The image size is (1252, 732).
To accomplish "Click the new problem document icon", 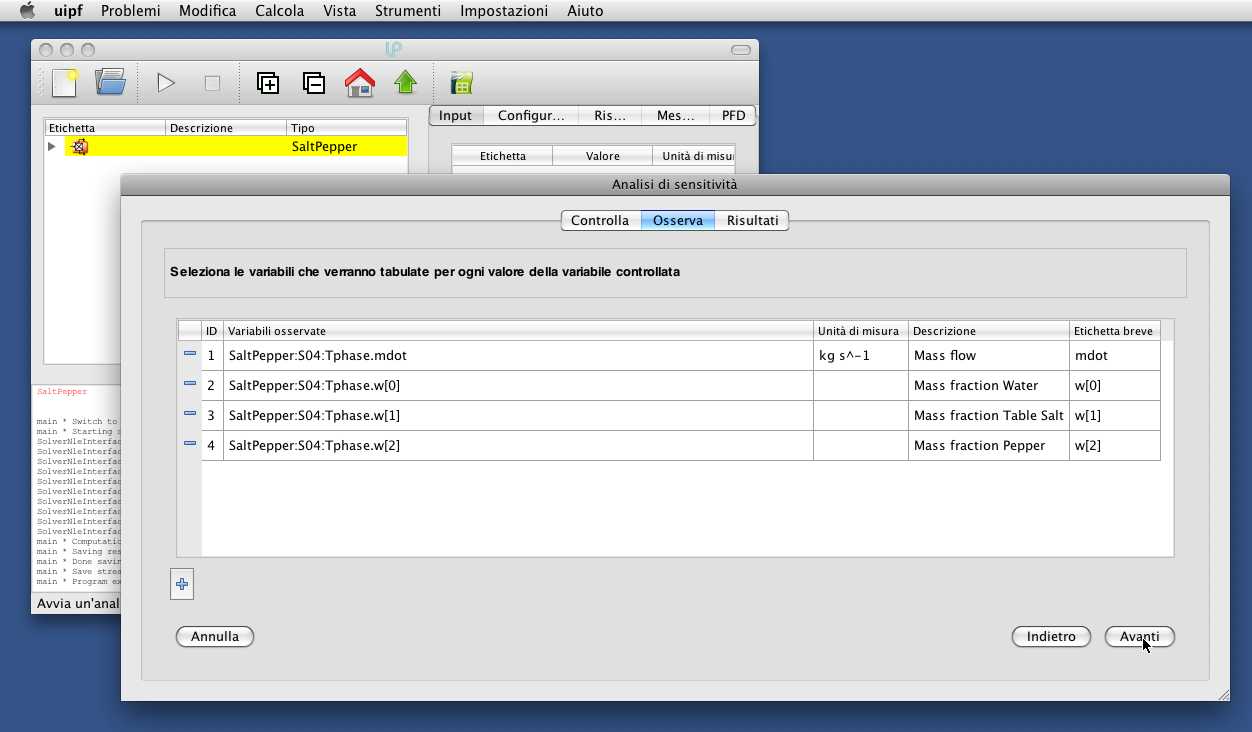I will (x=65, y=83).
